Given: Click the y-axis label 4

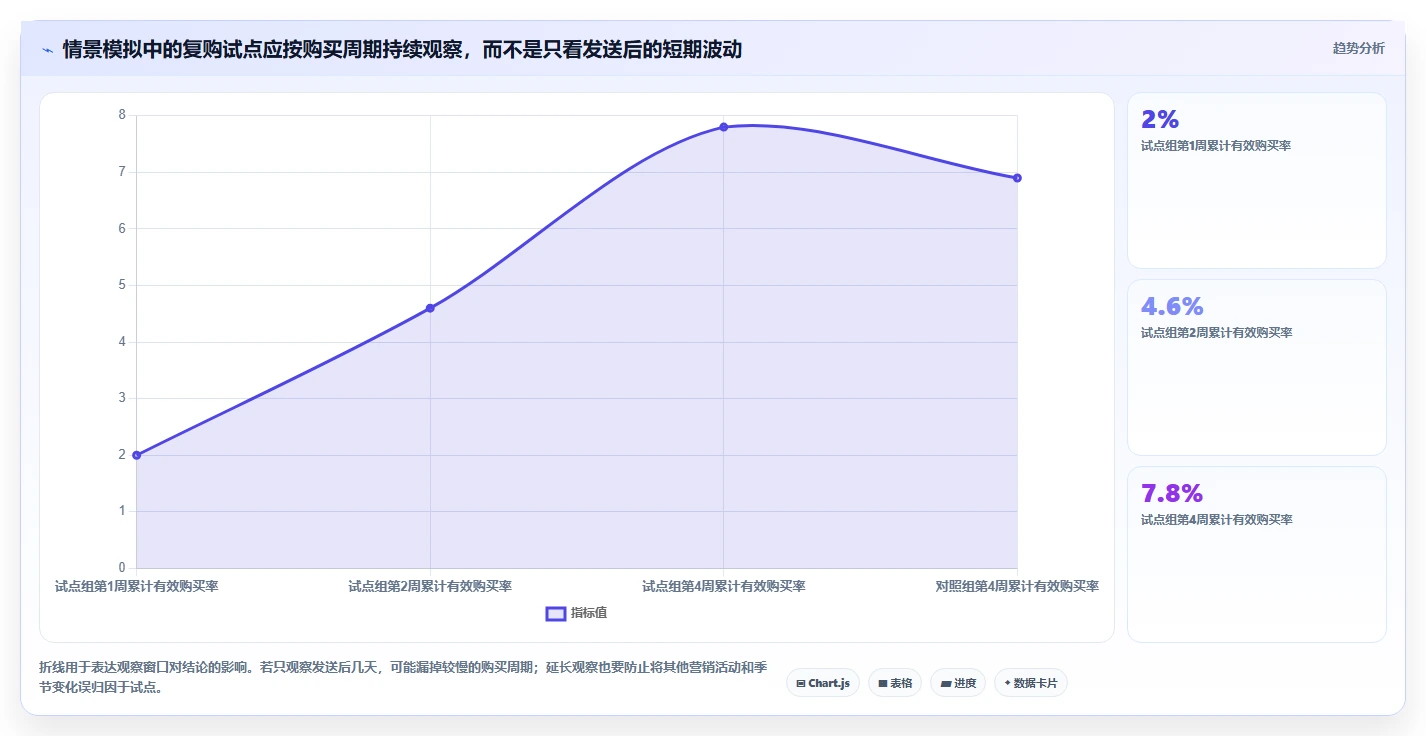Looking at the screenshot, I should [x=122, y=342].
